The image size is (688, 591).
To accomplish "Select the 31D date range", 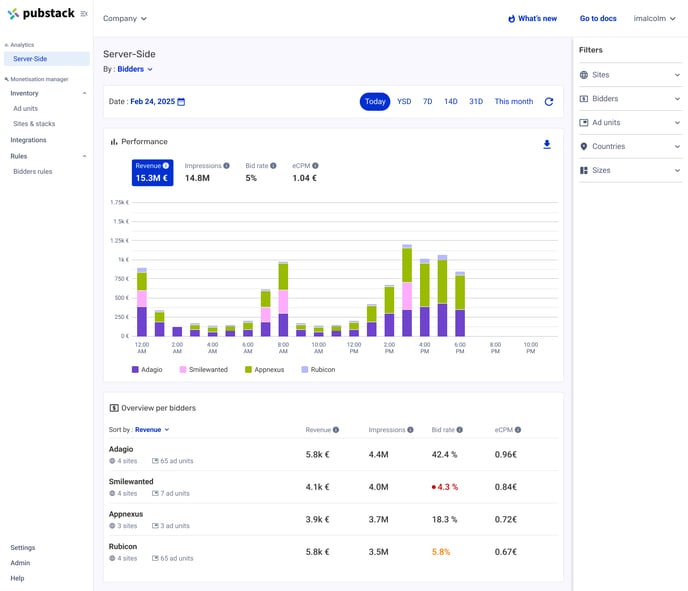I will click(476, 102).
